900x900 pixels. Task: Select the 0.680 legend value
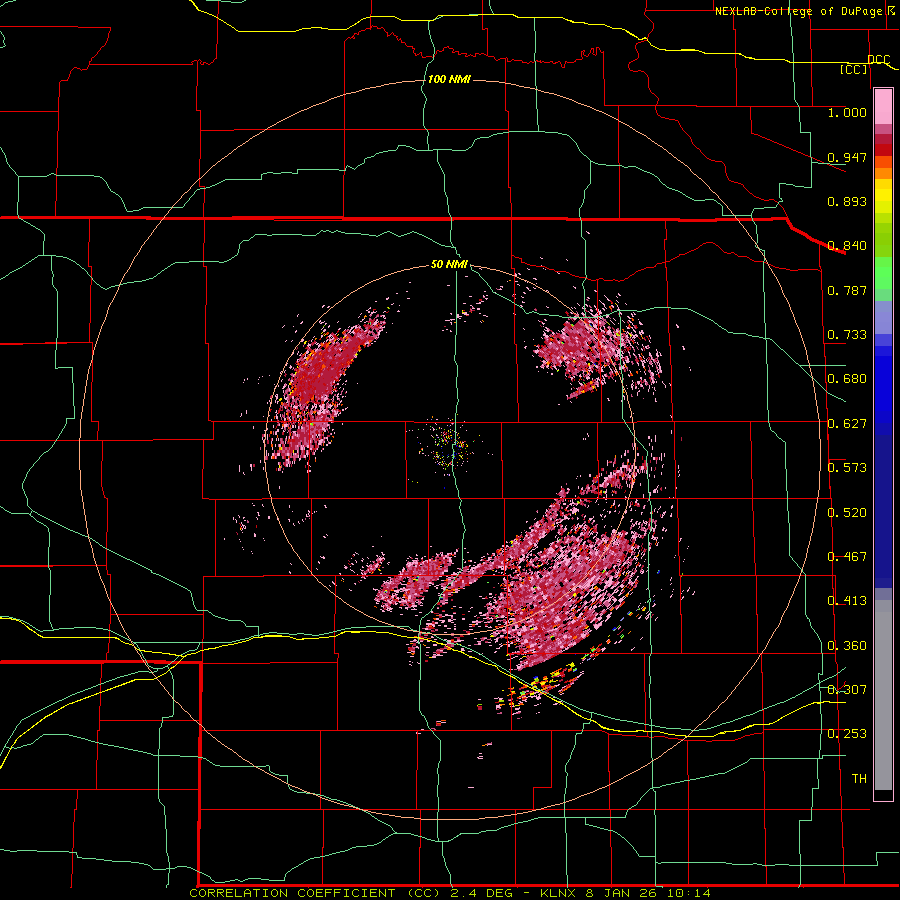coord(847,379)
